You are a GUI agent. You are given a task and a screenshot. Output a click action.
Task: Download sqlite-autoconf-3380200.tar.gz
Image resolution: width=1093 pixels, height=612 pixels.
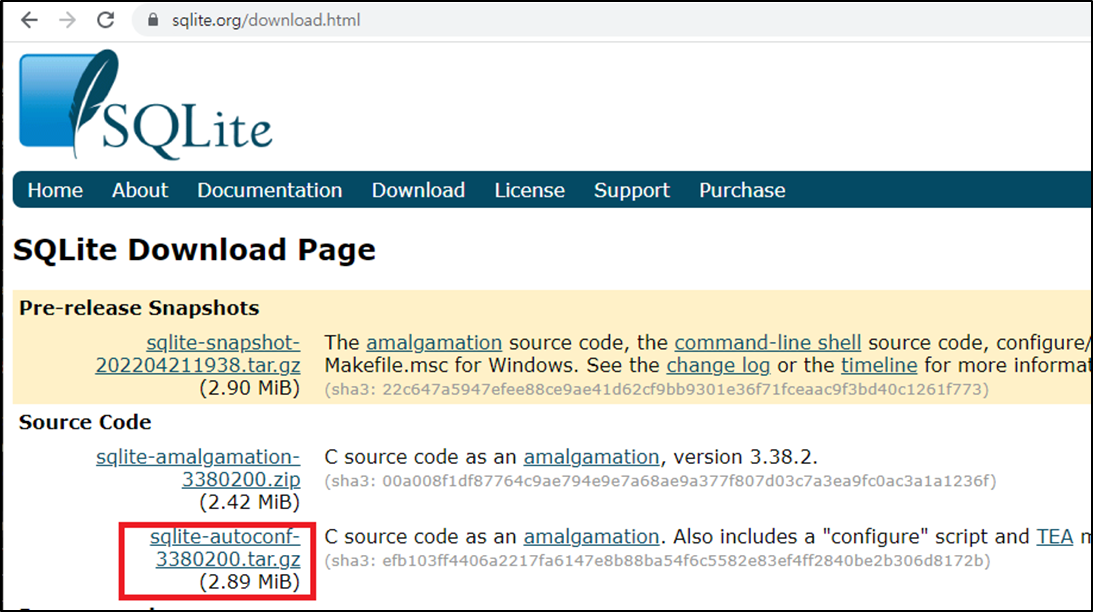click(x=226, y=548)
